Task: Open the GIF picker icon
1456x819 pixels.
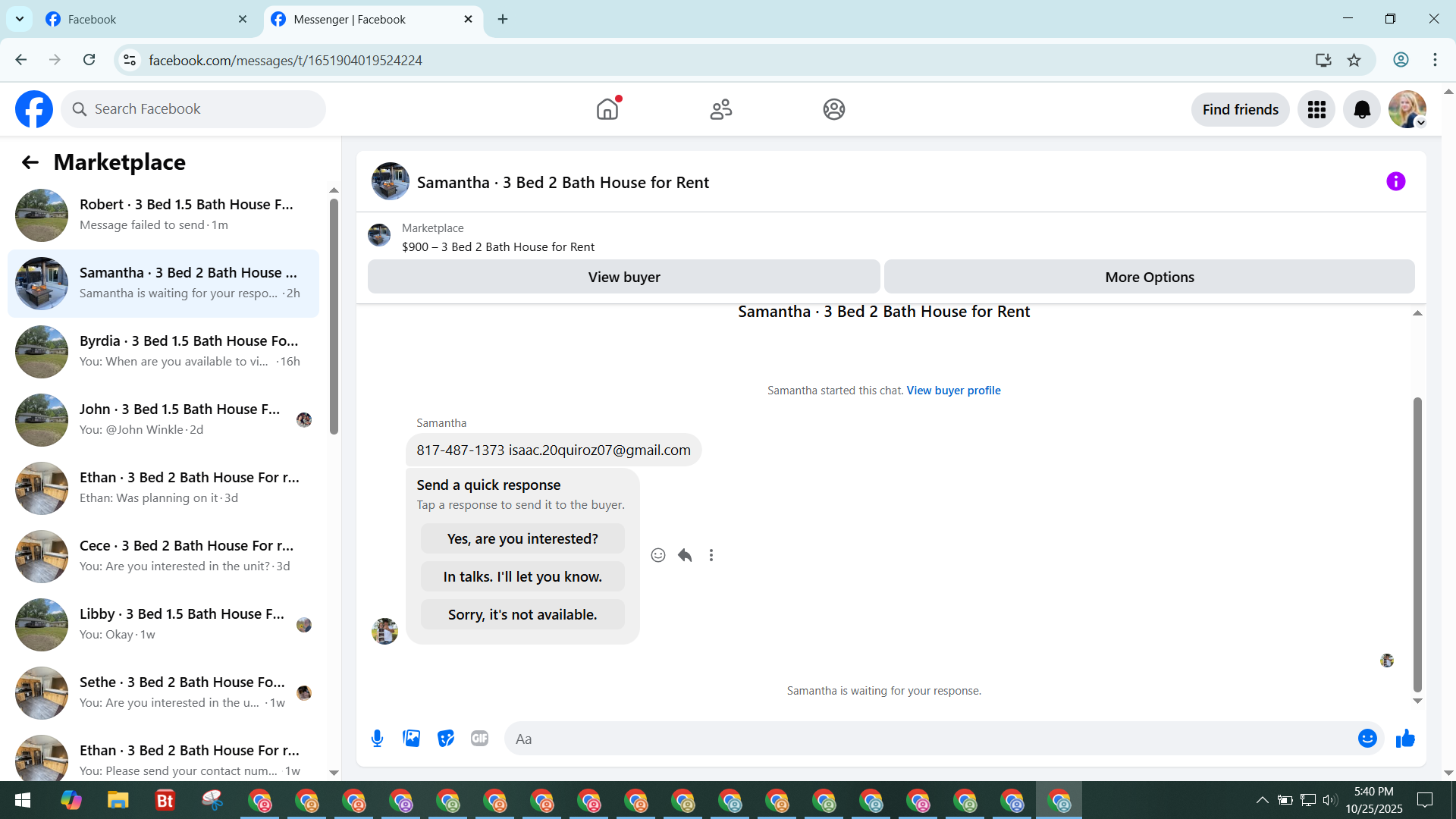Action: click(x=479, y=739)
